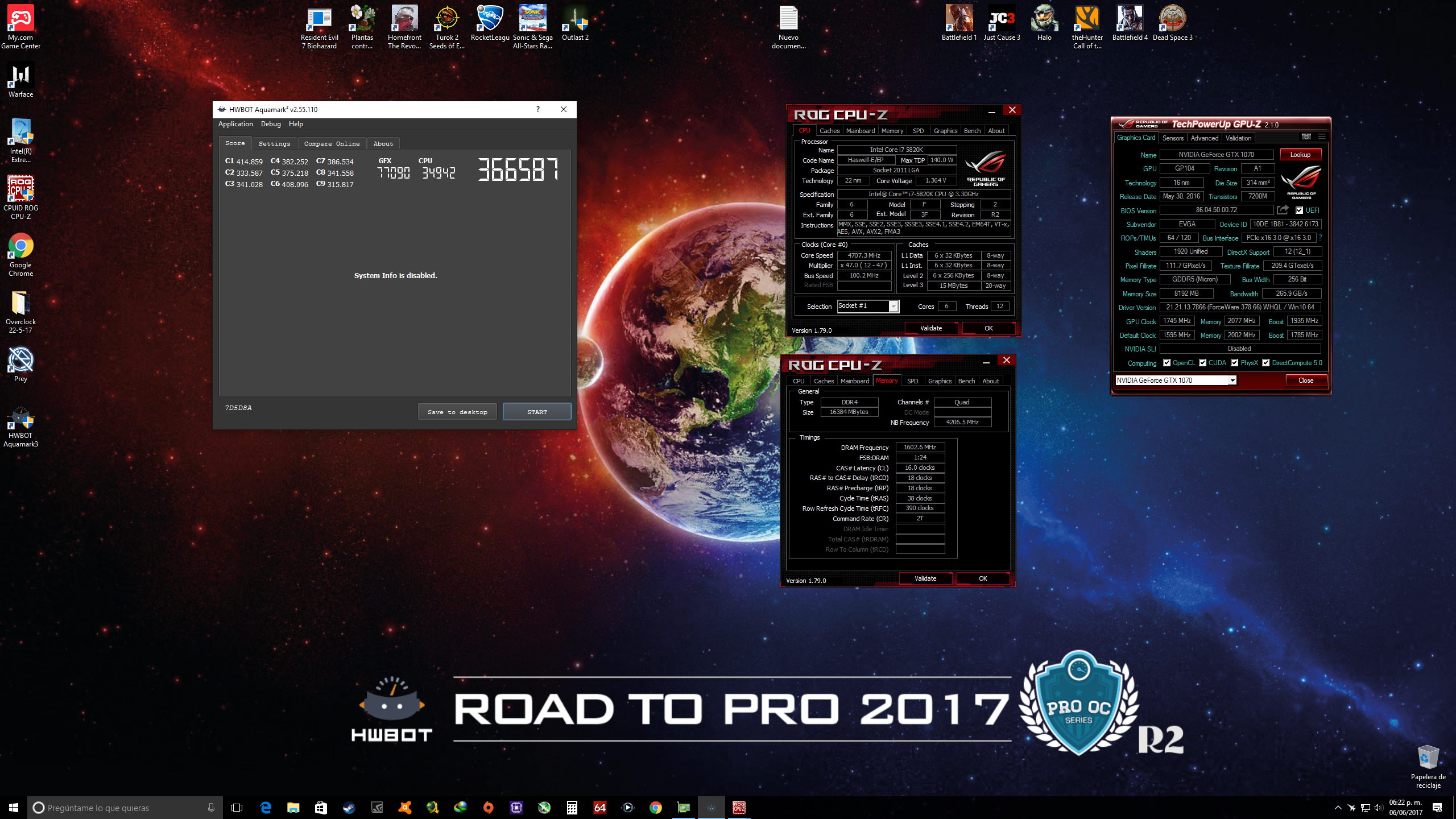Click the Aquamark help question mark button
Image resolution: width=1456 pixels, height=819 pixels.
pos(537,109)
